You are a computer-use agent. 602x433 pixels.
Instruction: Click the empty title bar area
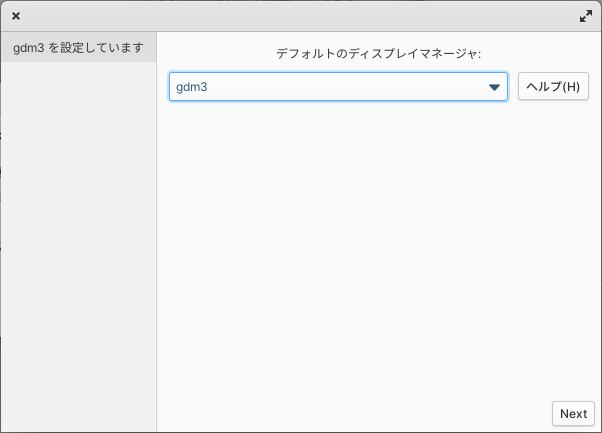299,16
